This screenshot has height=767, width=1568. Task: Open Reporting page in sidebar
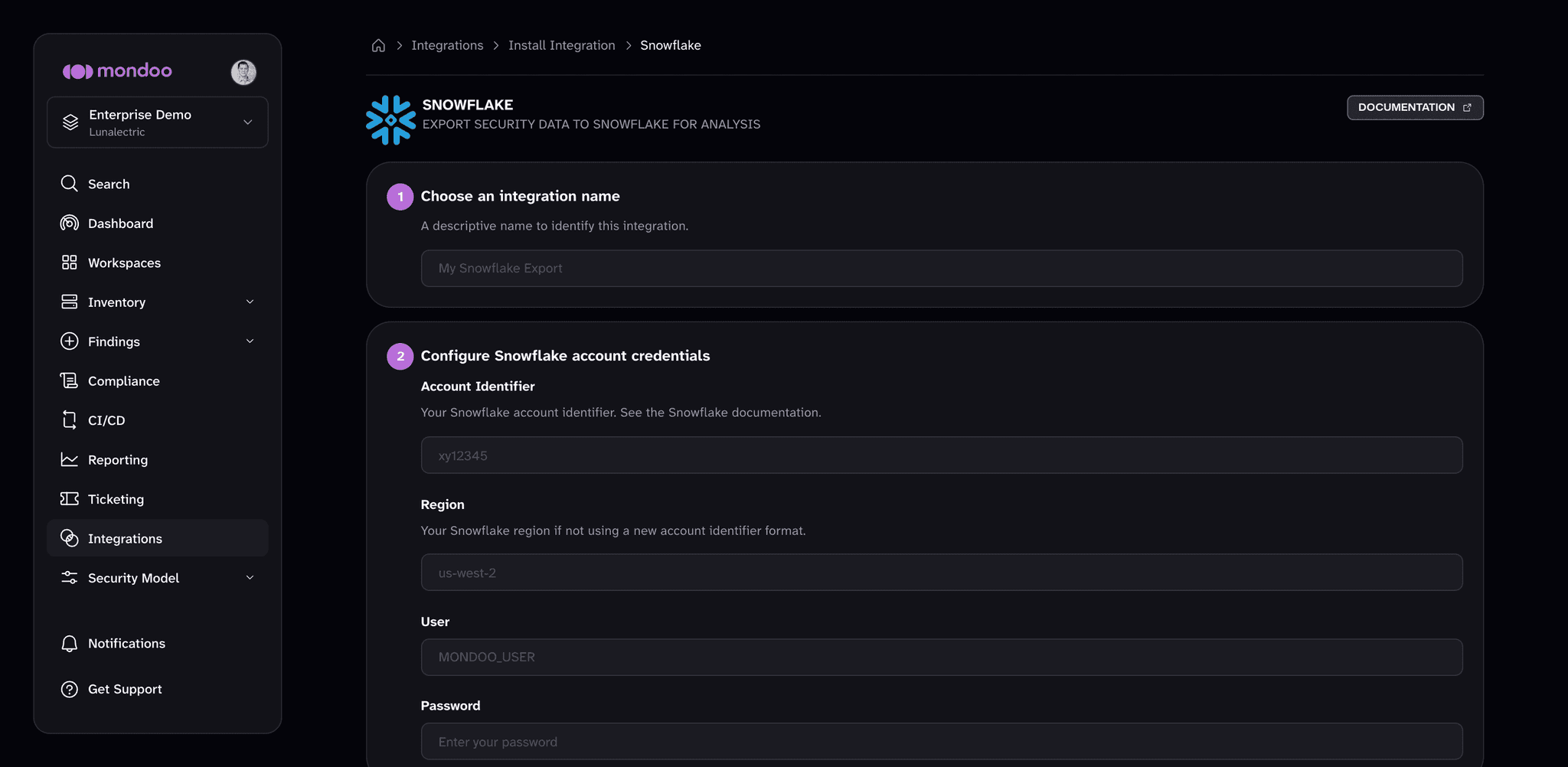pyautogui.click(x=158, y=460)
